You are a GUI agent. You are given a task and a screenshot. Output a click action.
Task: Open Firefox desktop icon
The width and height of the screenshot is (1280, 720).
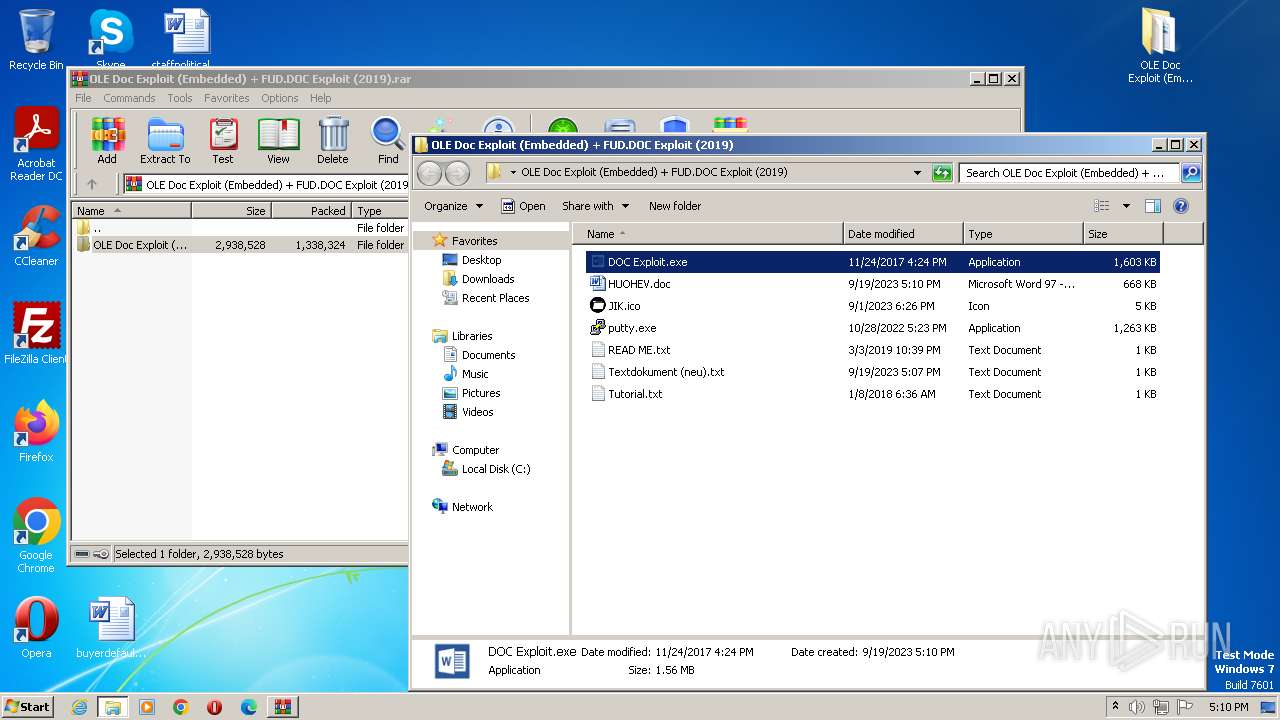coord(36,431)
